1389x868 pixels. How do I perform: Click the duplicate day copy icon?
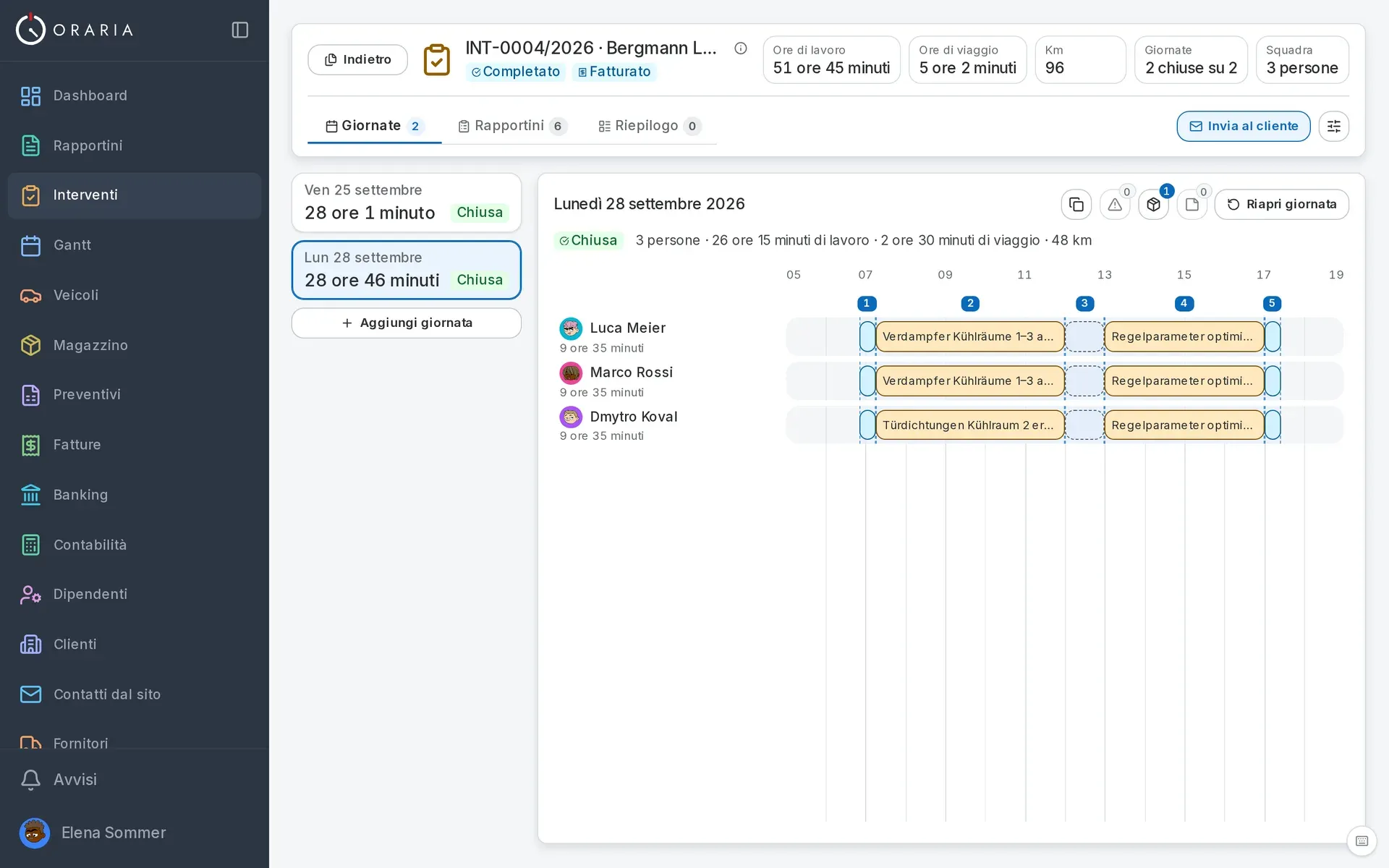click(1076, 204)
